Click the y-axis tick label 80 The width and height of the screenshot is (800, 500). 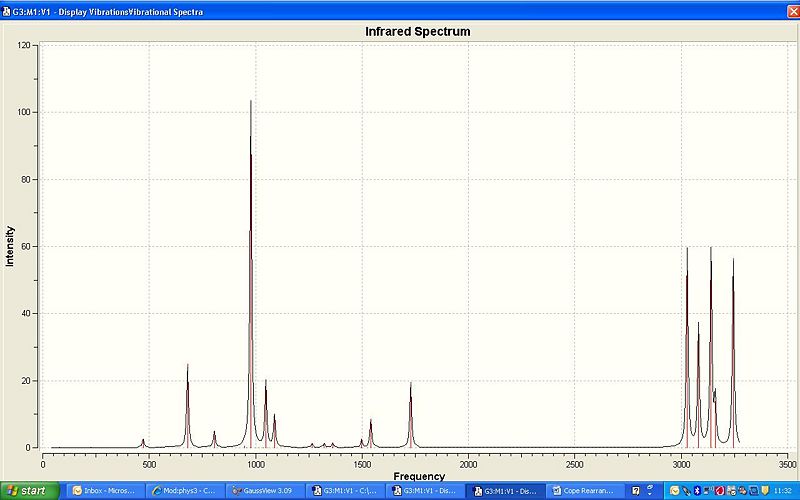click(x=26, y=180)
